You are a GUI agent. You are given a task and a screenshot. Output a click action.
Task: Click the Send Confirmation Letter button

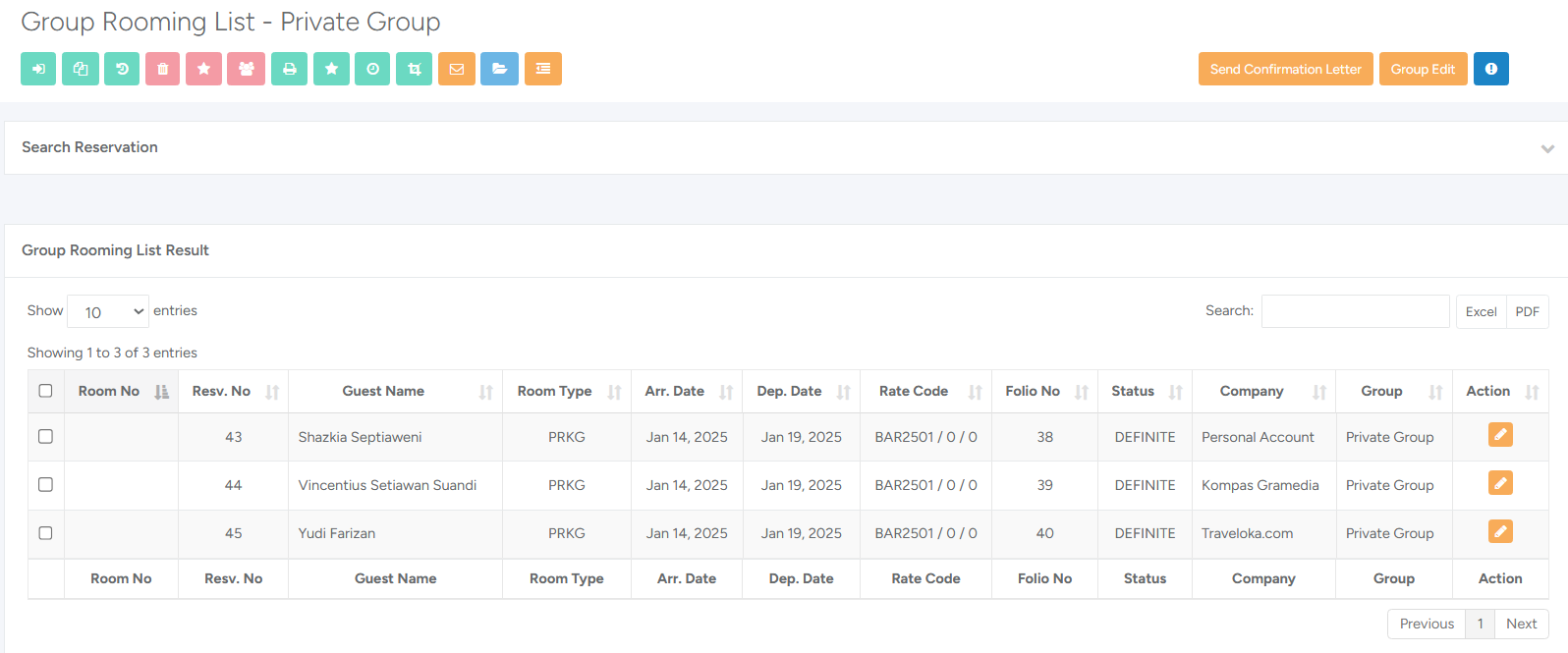pyautogui.click(x=1285, y=69)
